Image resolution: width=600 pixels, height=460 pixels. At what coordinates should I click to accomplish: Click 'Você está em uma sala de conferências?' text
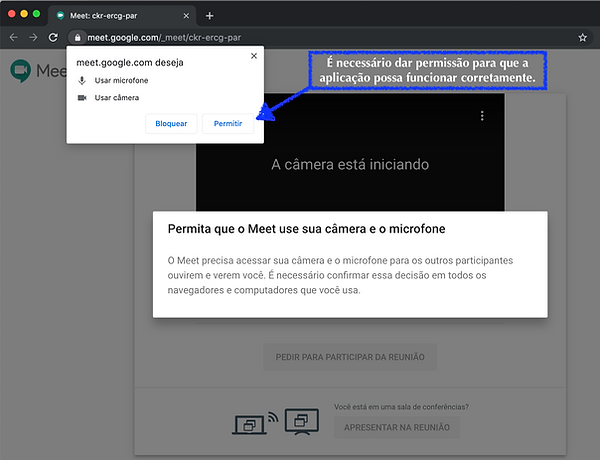401,407
